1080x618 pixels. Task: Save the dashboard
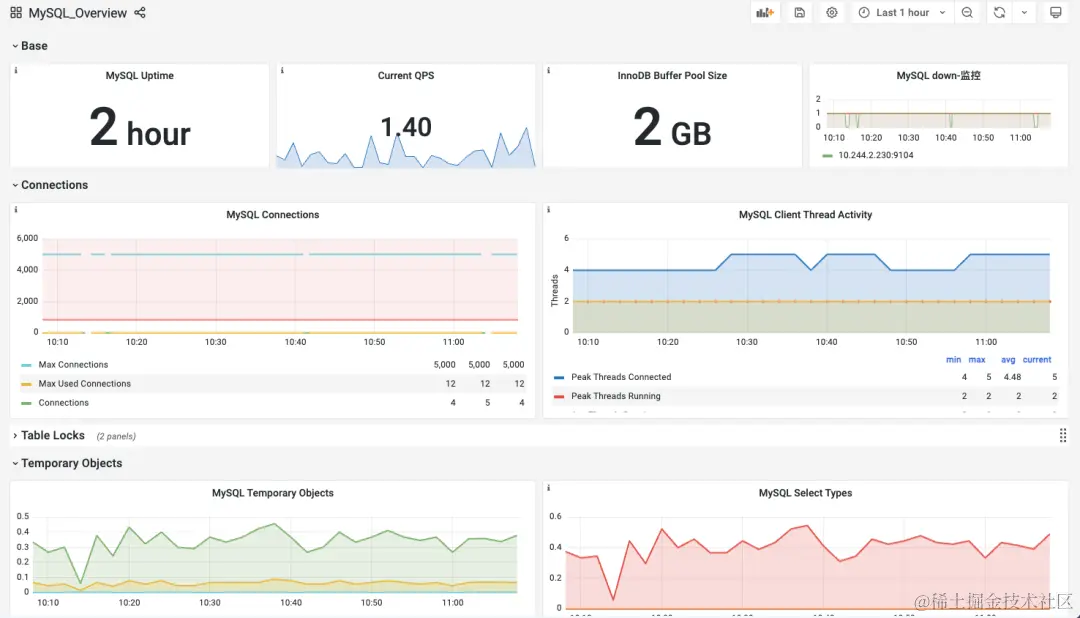tap(799, 12)
